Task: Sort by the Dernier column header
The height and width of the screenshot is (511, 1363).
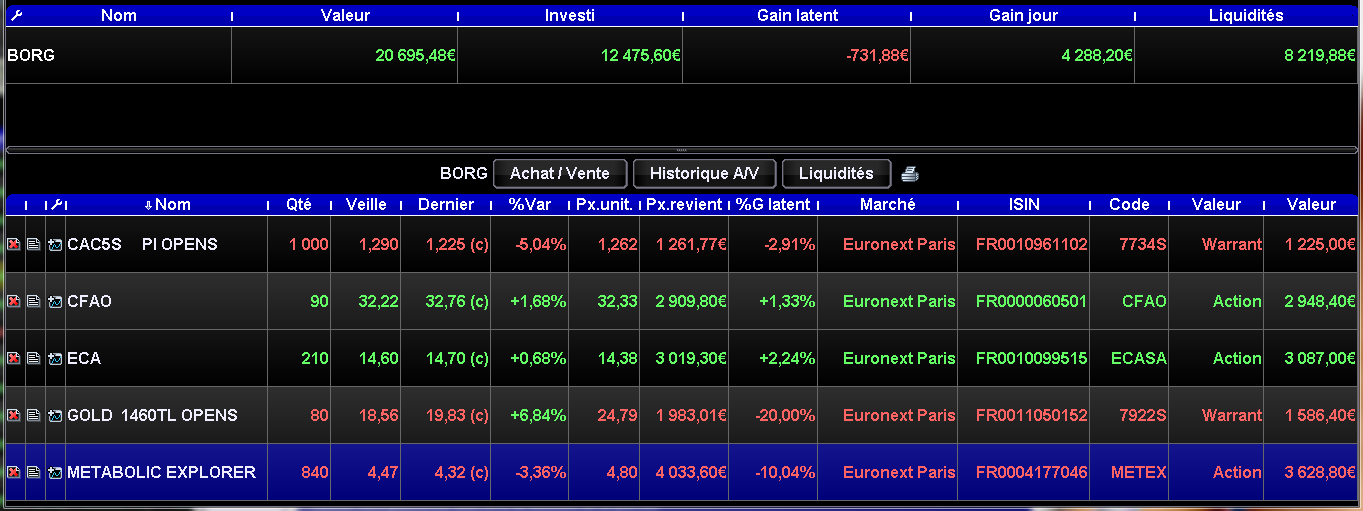Action: click(x=446, y=205)
